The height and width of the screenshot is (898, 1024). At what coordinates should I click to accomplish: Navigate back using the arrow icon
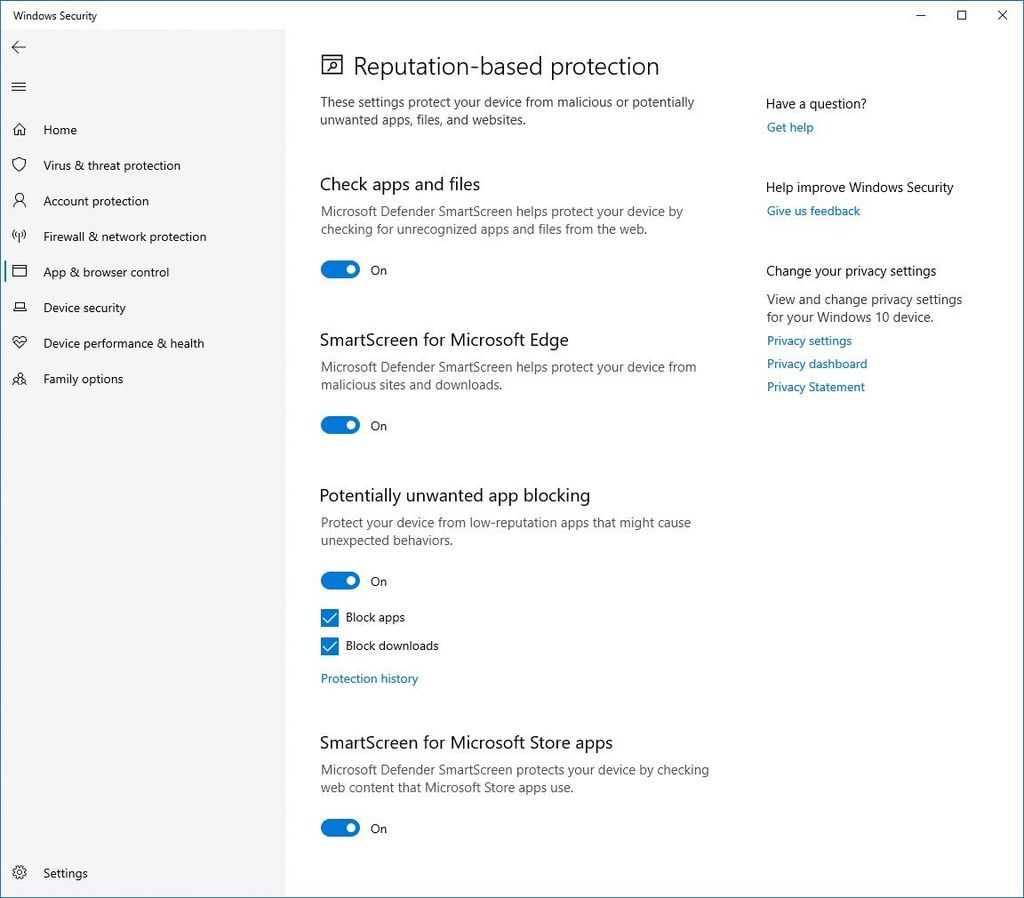pyautogui.click(x=18, y=46)
